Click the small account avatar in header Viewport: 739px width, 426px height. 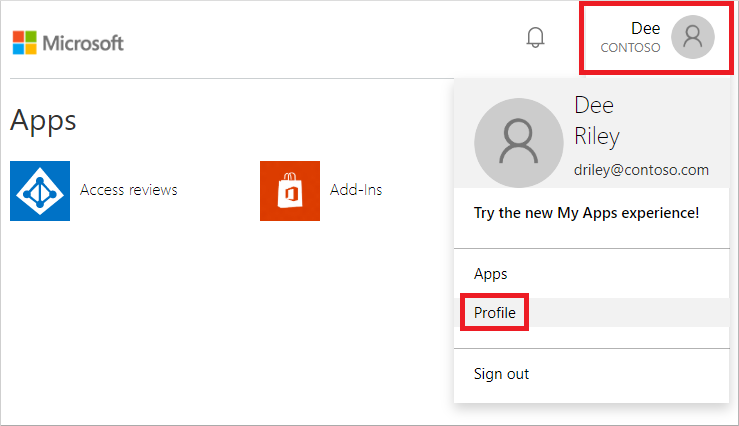[693, 38]
